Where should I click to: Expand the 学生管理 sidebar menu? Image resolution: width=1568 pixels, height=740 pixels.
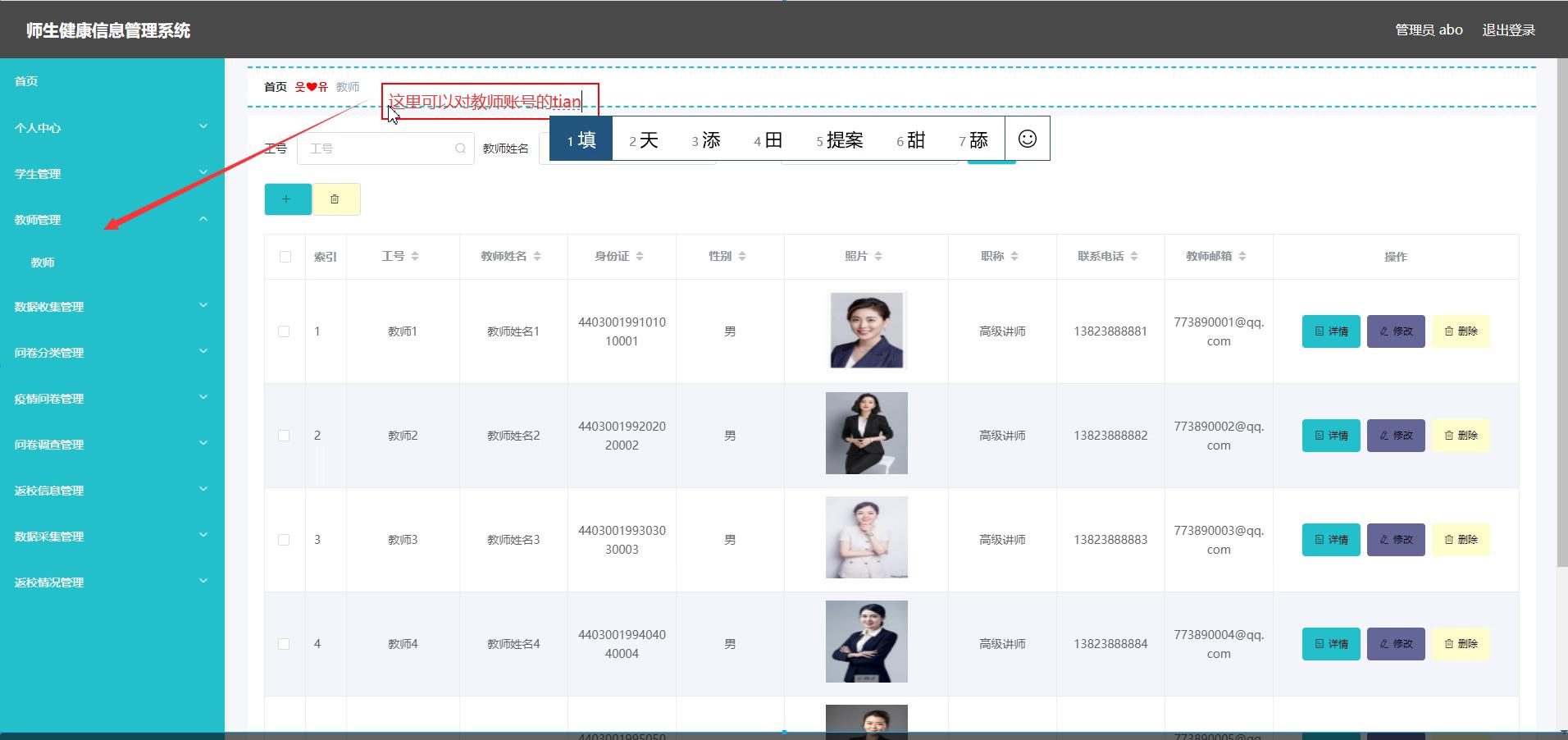[x=112, y=174]
